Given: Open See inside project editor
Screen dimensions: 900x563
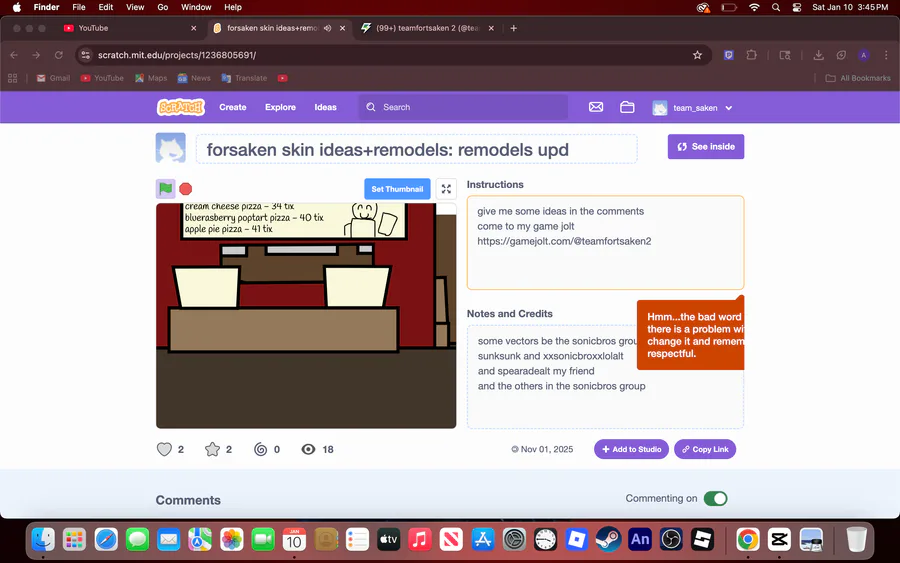Looking at the screenshot, I should tap(705, 147).
